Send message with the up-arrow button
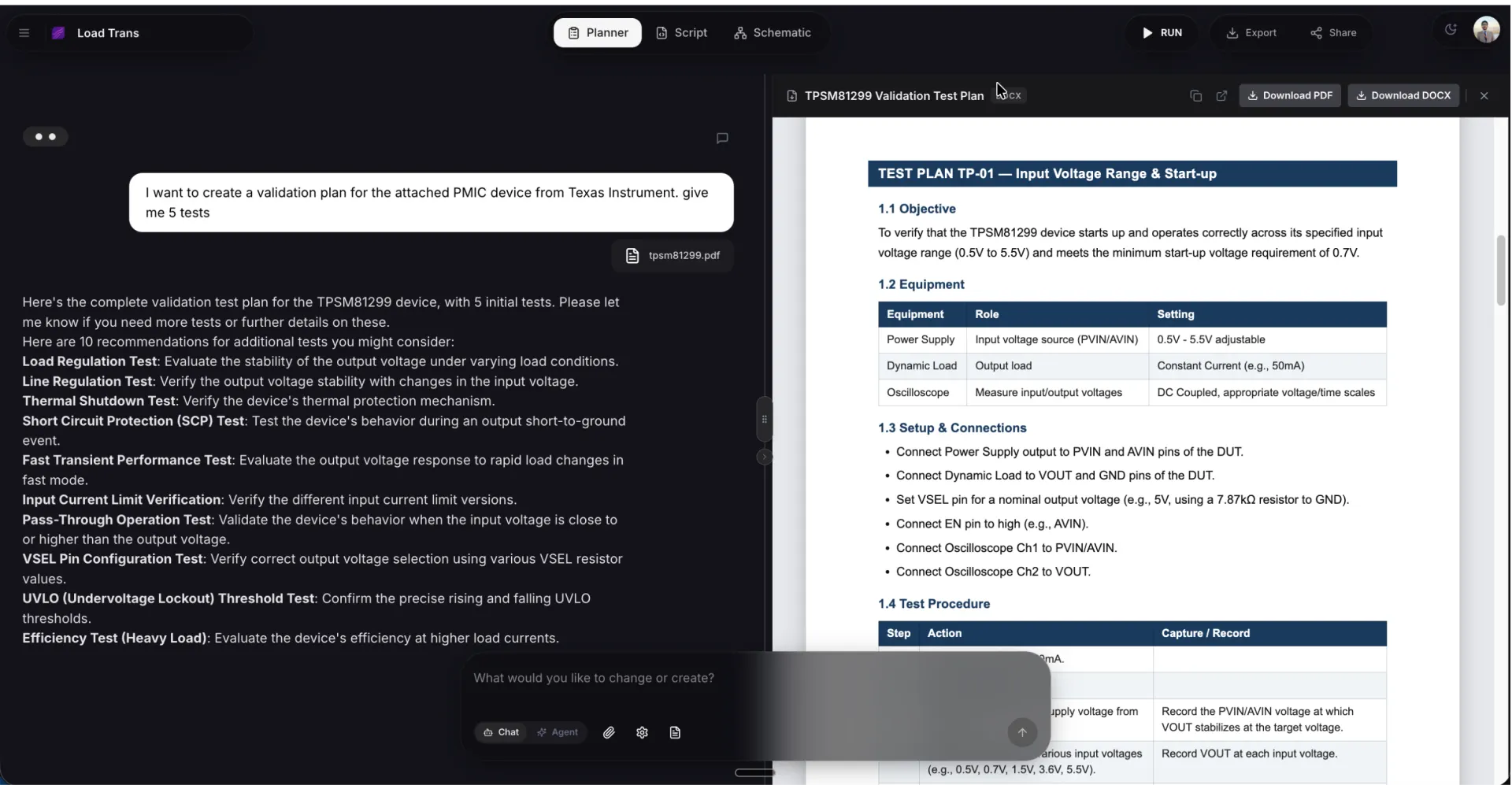This screenshot has height=785, width=1512. (1022, 732)
